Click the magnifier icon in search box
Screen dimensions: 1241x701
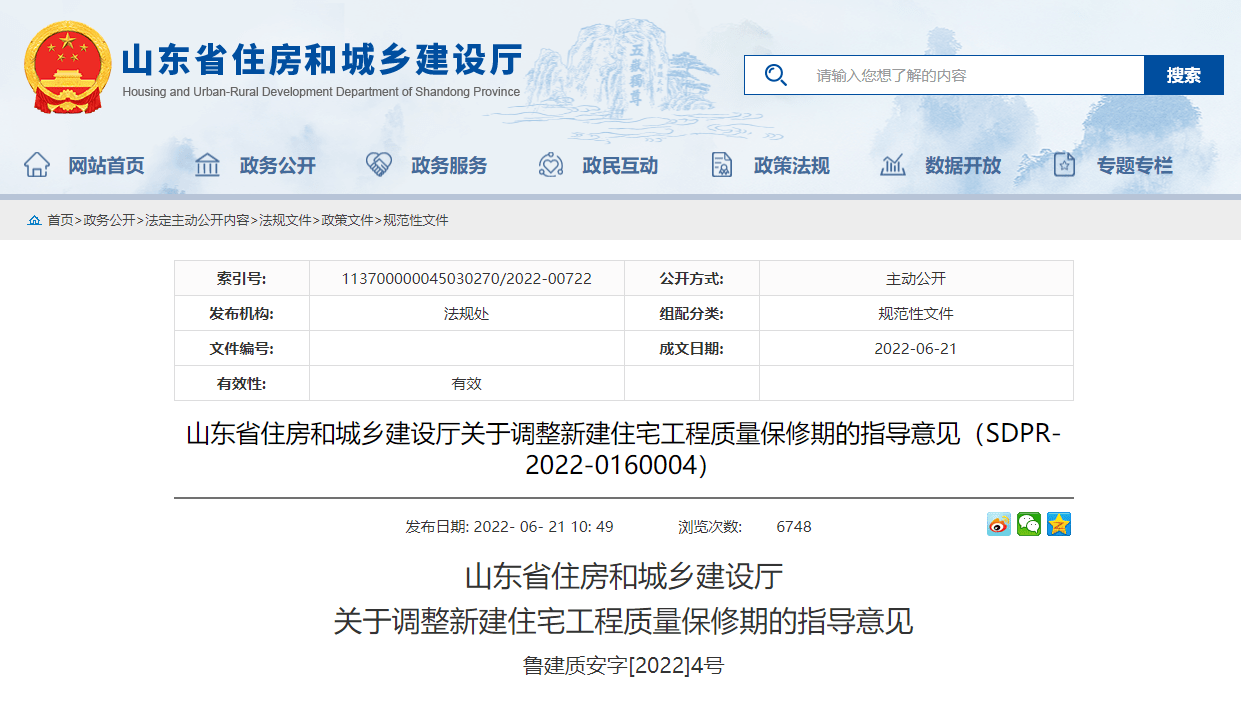775,75
